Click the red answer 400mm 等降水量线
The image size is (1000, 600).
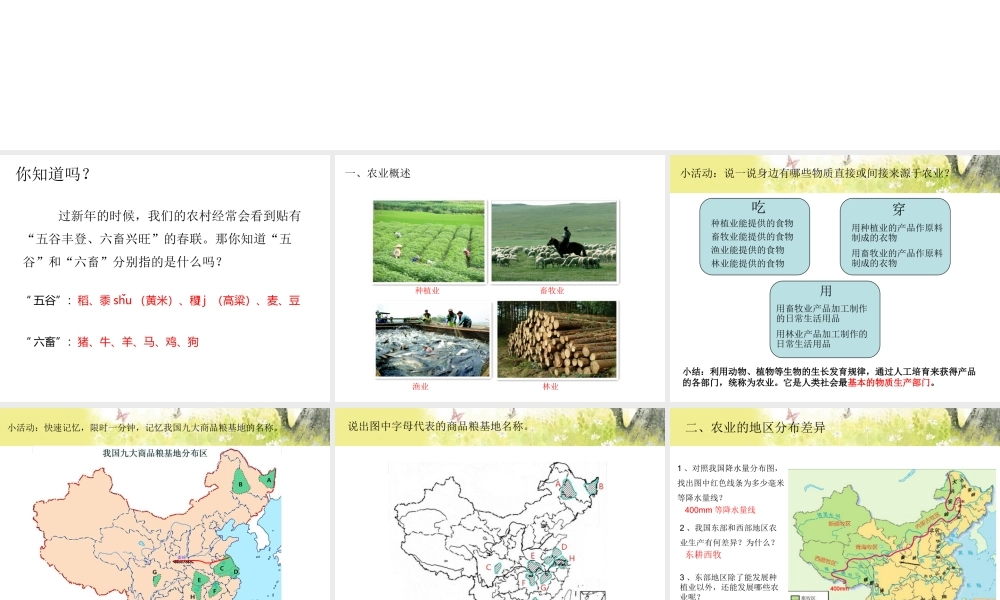coord(720,510)
